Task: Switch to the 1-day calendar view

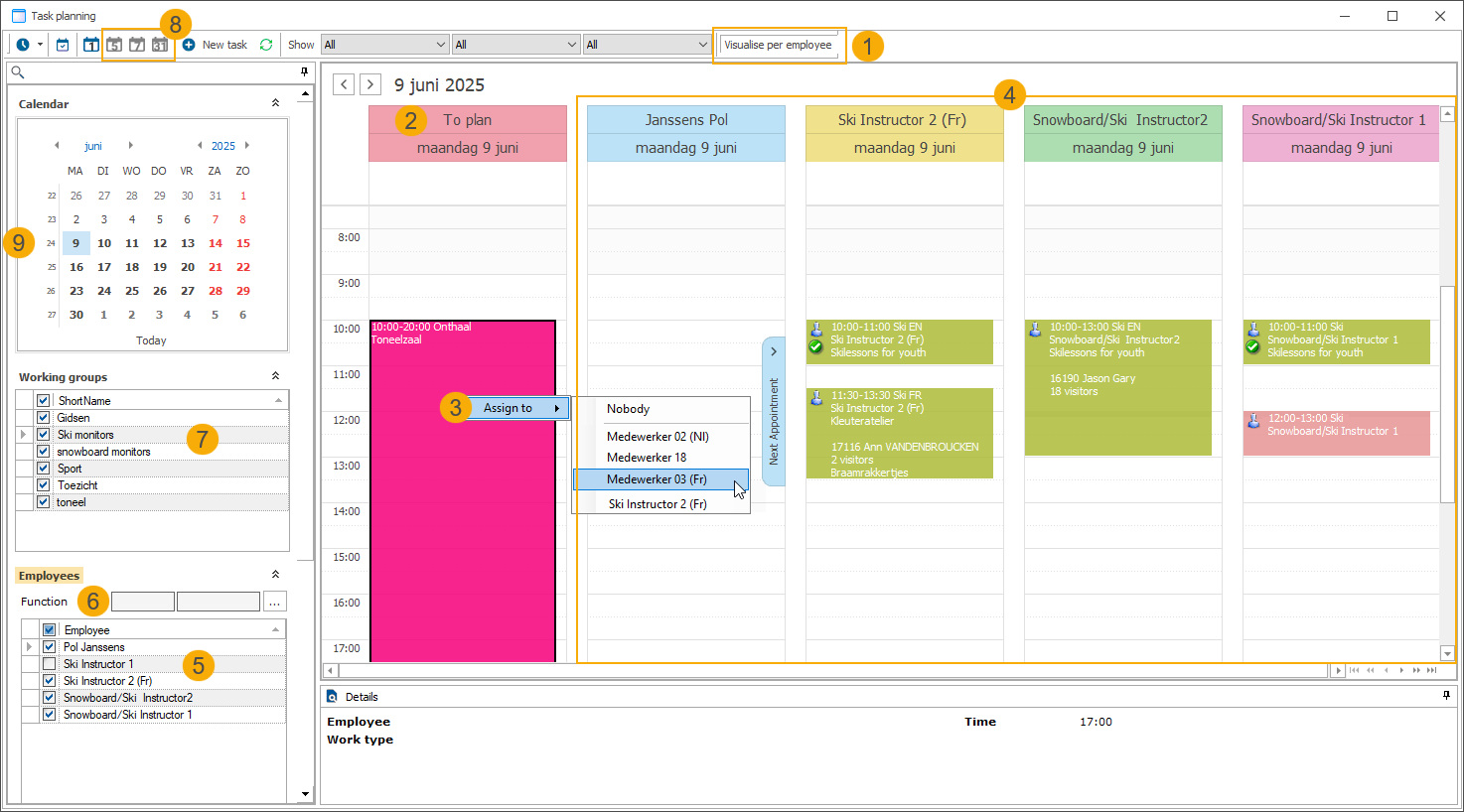Action: click(91, 45)
